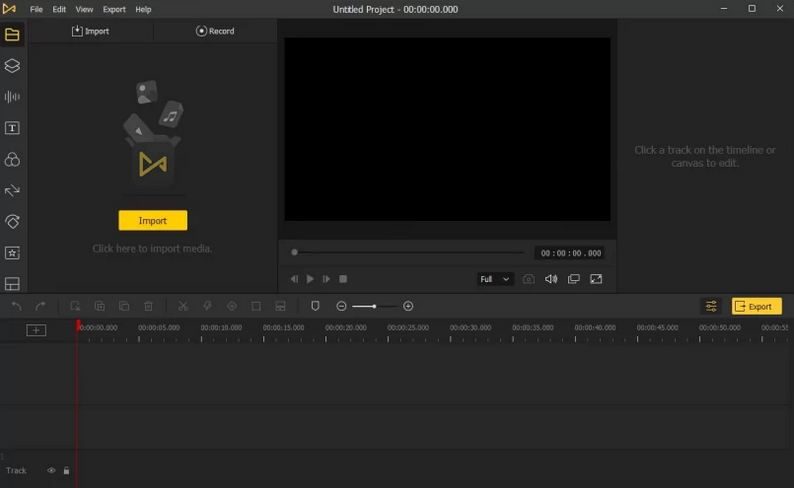Image resolution: width=794 pixels, height=488 pixels.
Task: Click the detach preview window icon
Action: point(574,279)
